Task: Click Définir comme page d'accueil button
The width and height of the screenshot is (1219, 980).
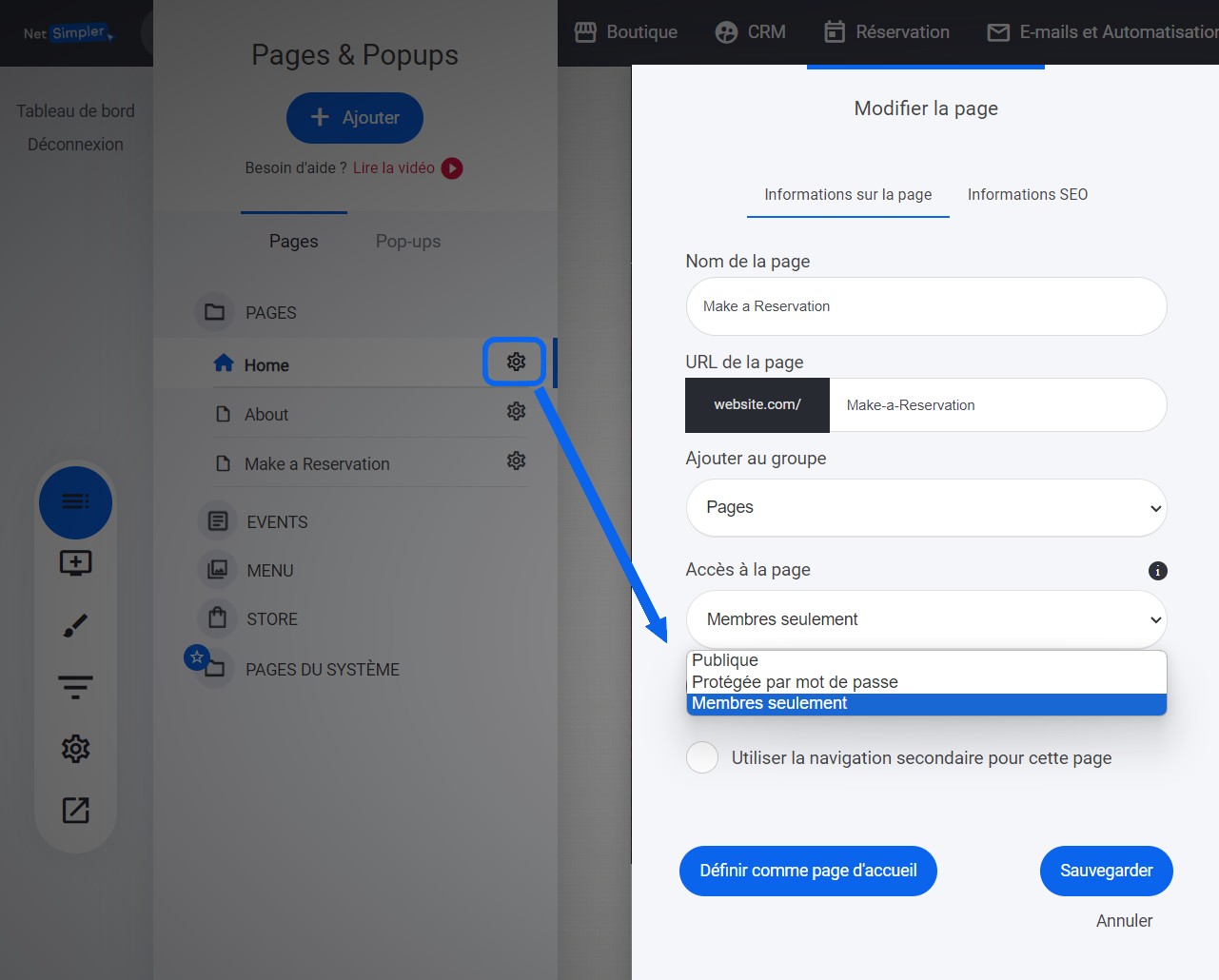Action: click(x=808, y=871)
